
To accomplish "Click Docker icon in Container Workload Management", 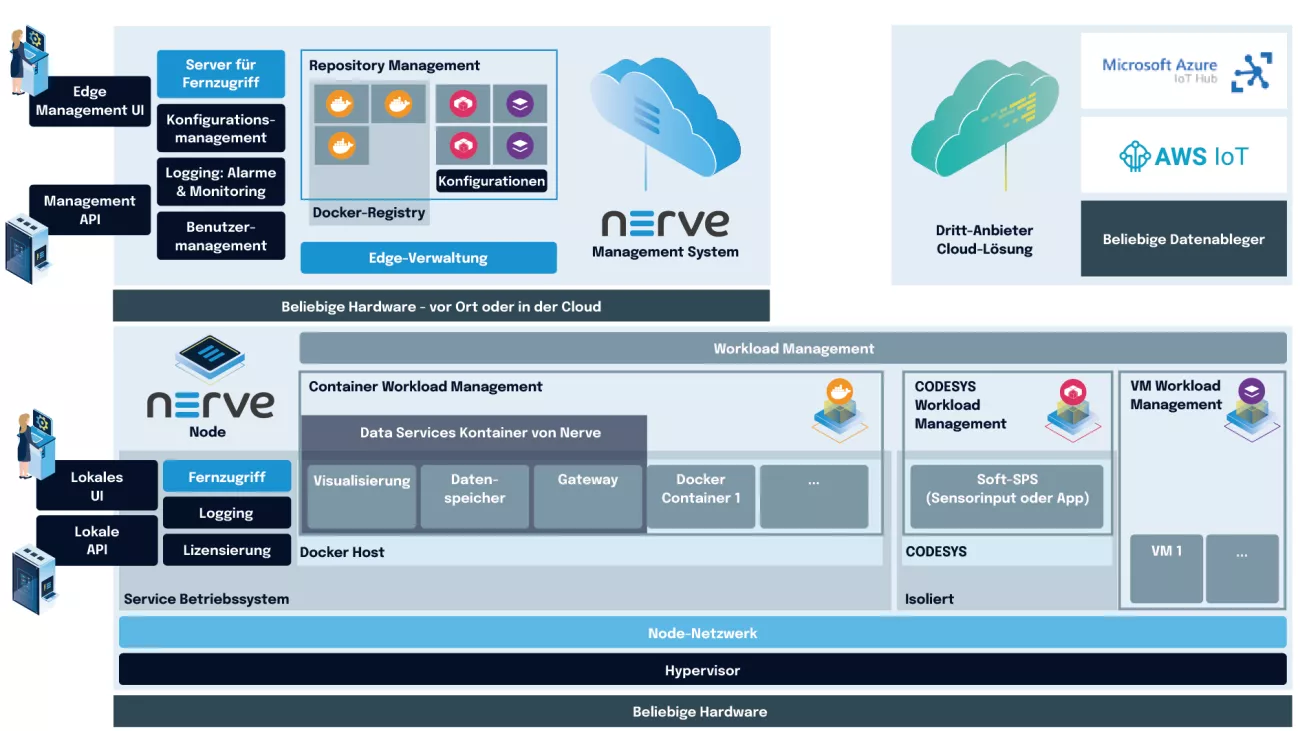I will tap(839, 407).
